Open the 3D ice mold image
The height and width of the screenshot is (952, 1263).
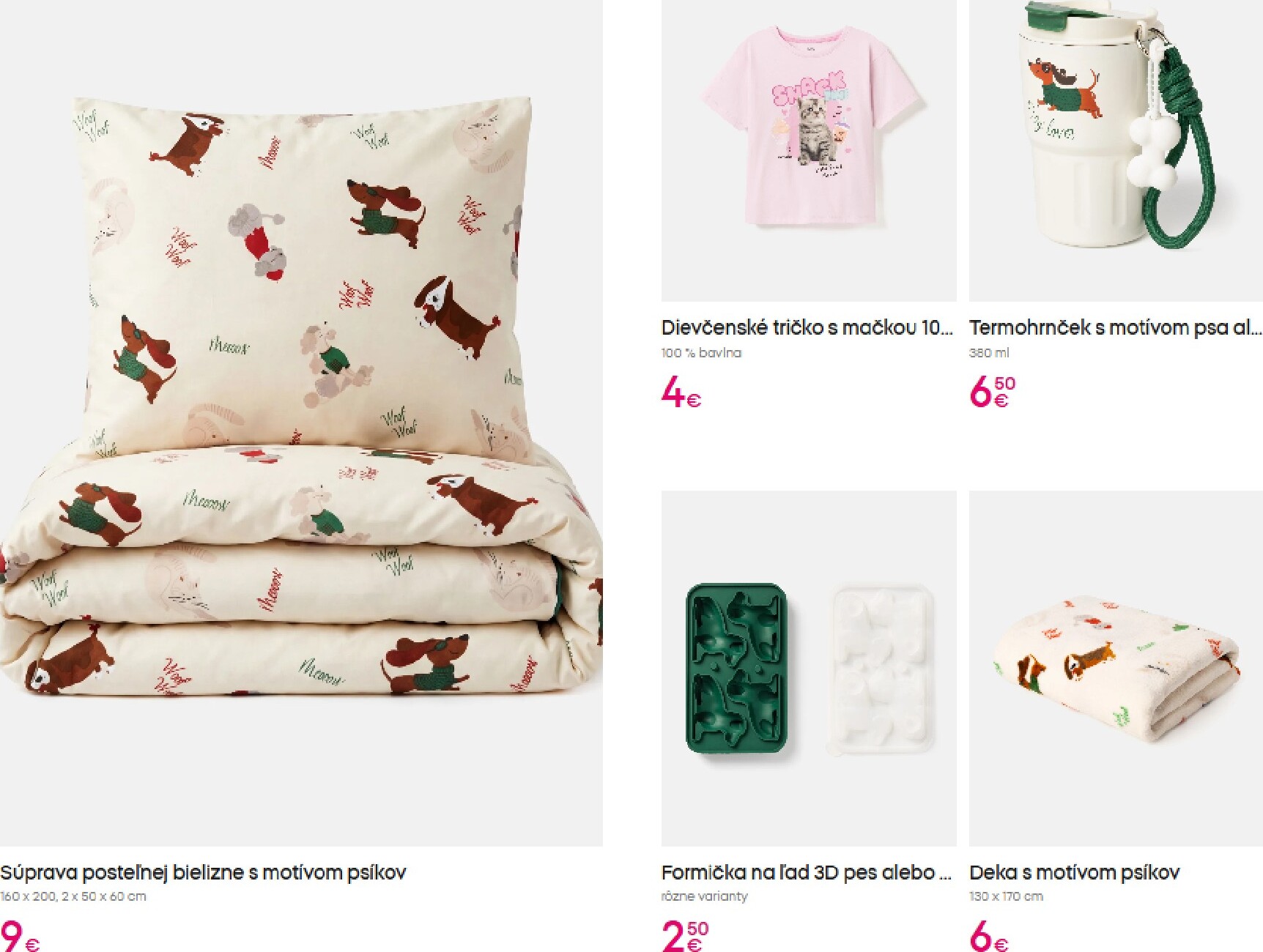point(809,669)
